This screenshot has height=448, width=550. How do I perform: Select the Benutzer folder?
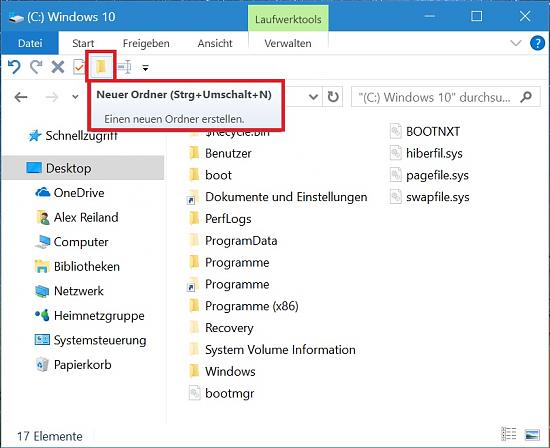pos(228,153)
